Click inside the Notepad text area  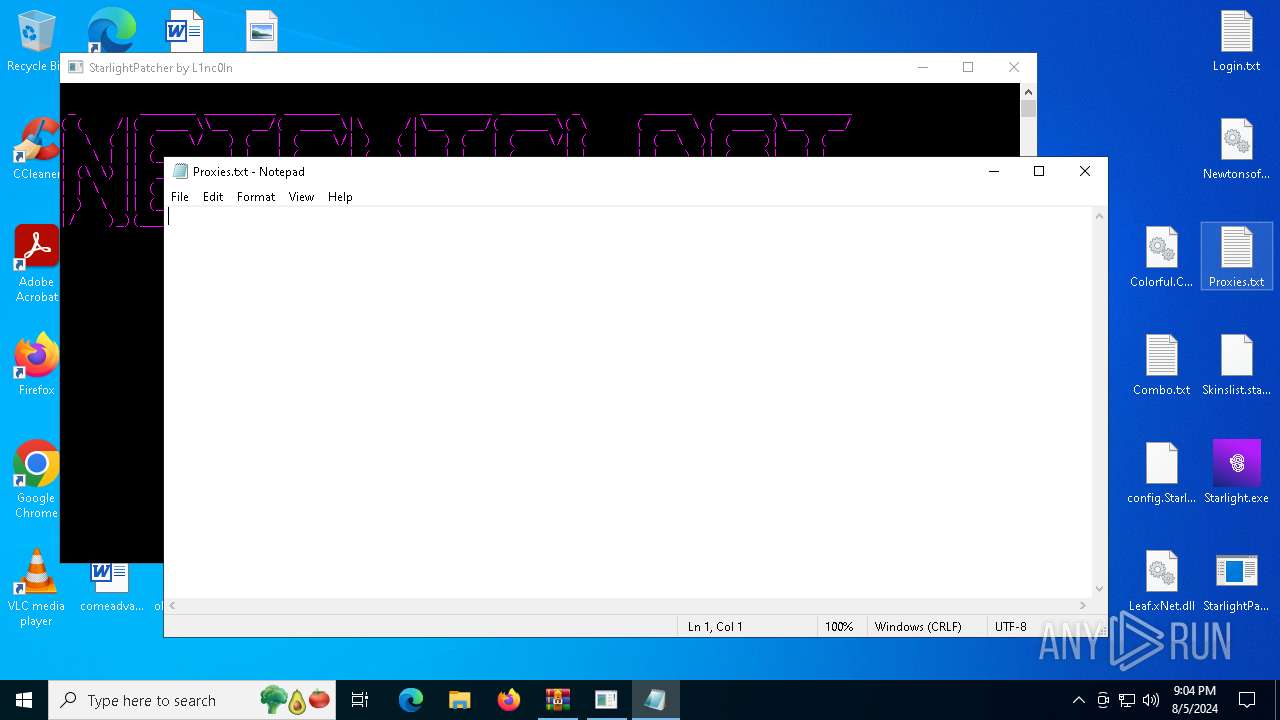point(628,402)
